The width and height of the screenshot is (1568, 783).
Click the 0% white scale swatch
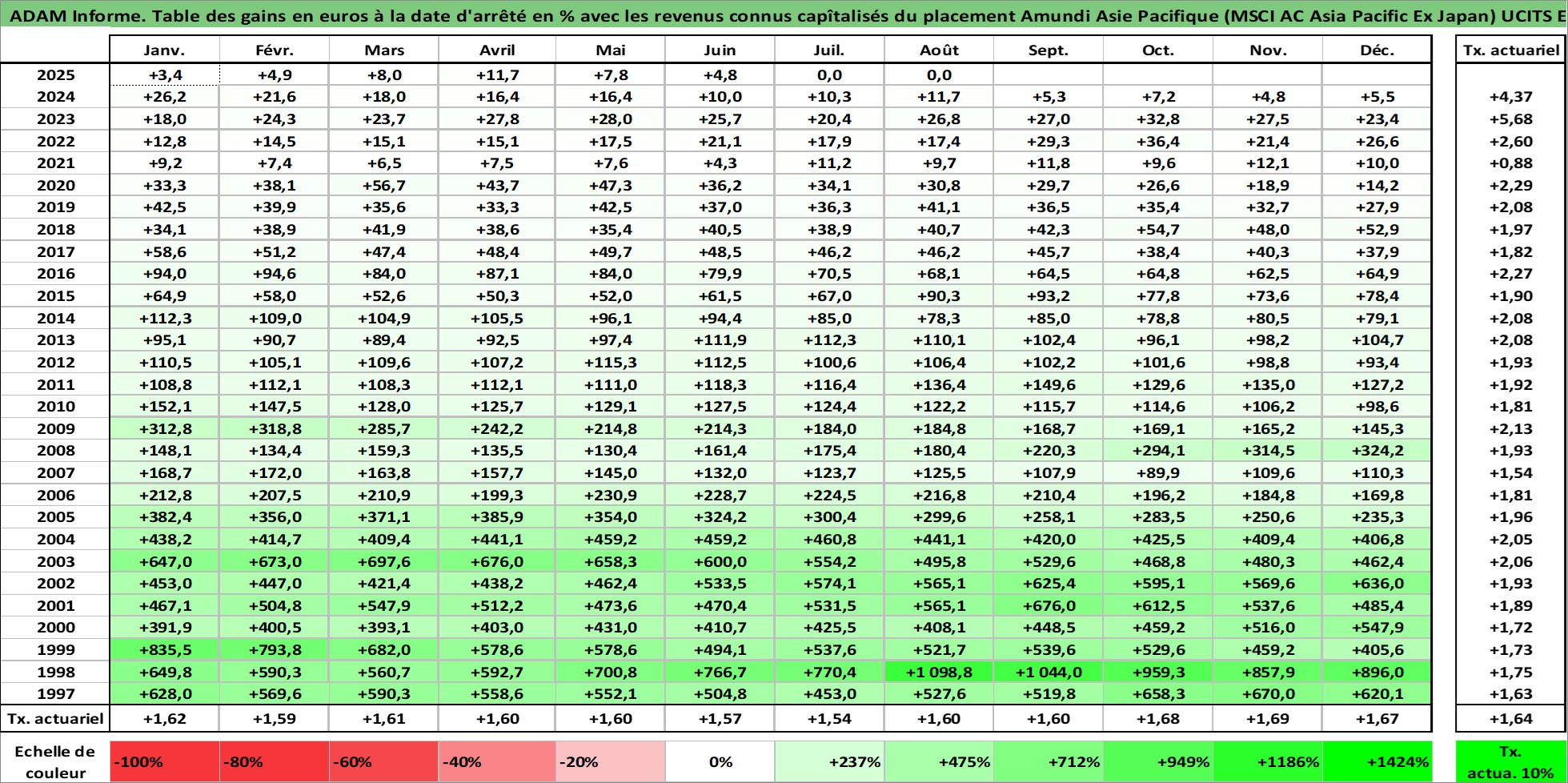coord(720,762)
